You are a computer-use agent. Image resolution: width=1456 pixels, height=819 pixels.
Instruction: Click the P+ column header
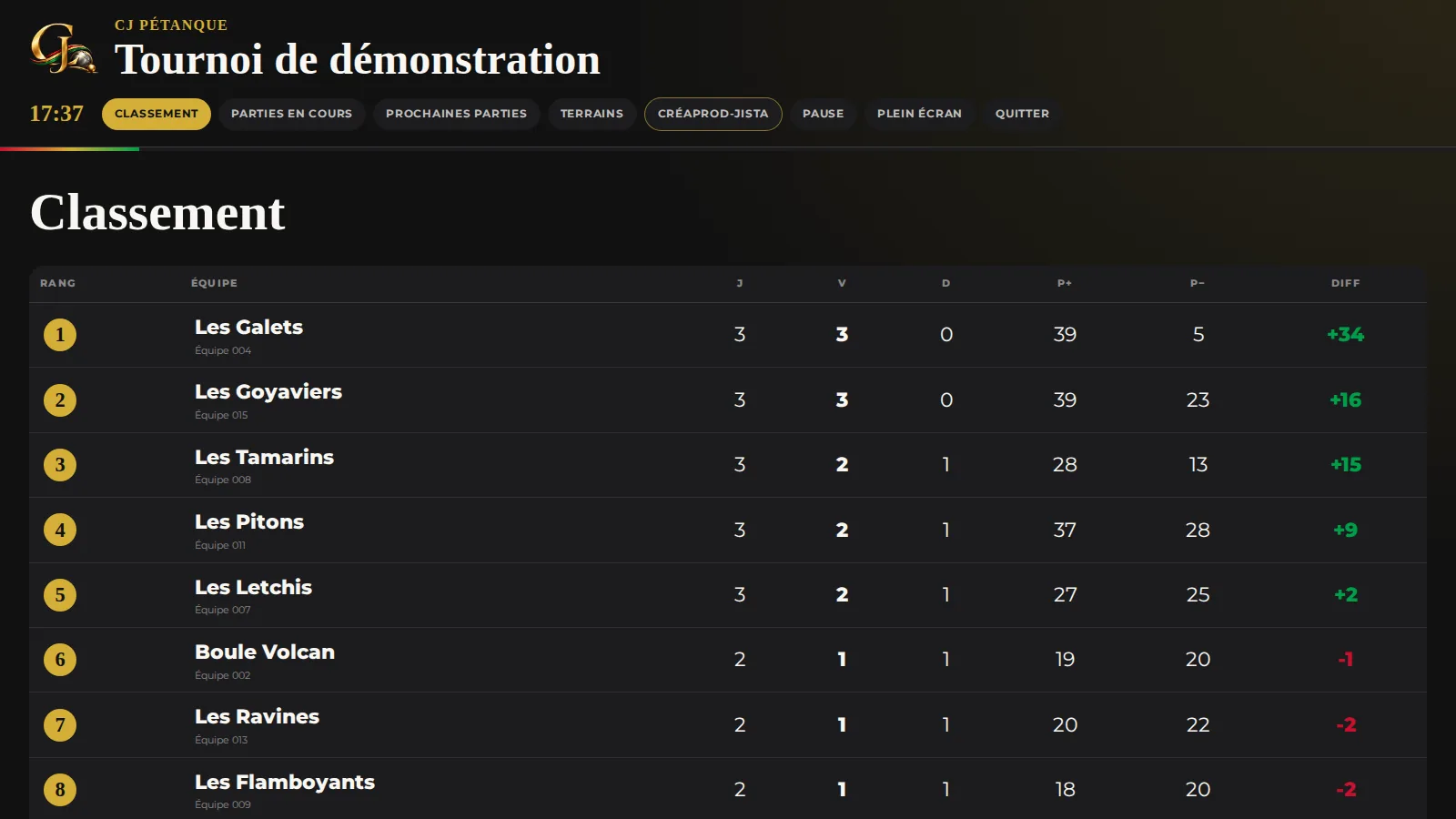coord(1065,283)
